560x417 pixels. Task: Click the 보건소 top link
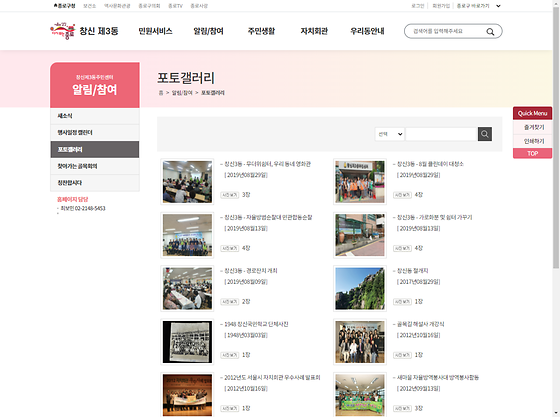(89, 6)
